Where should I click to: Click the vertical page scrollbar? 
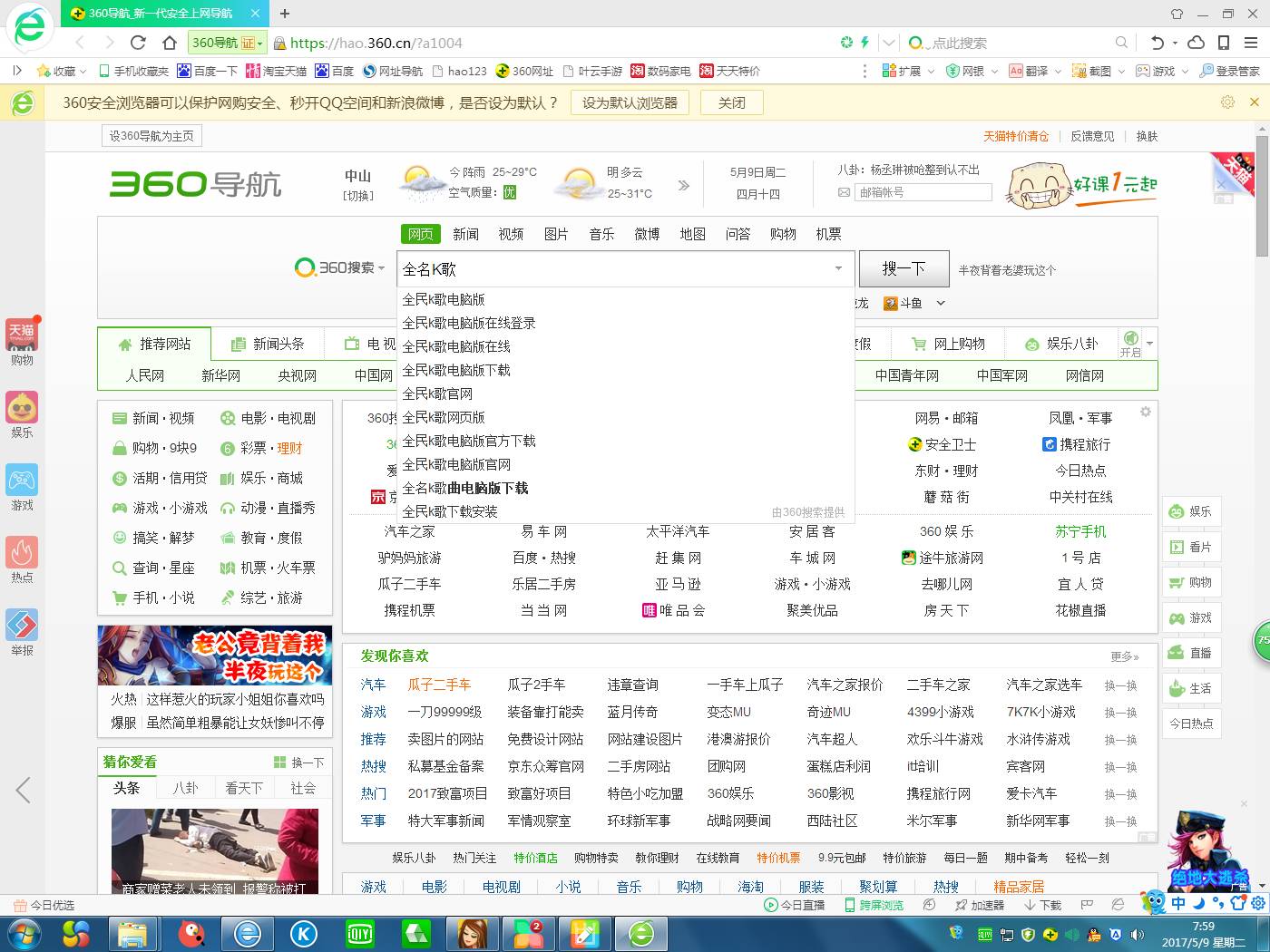1262,195
